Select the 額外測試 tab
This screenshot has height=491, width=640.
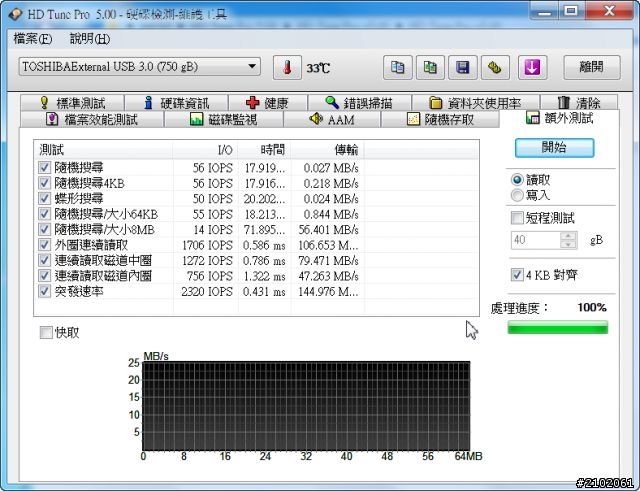(560, 118)
